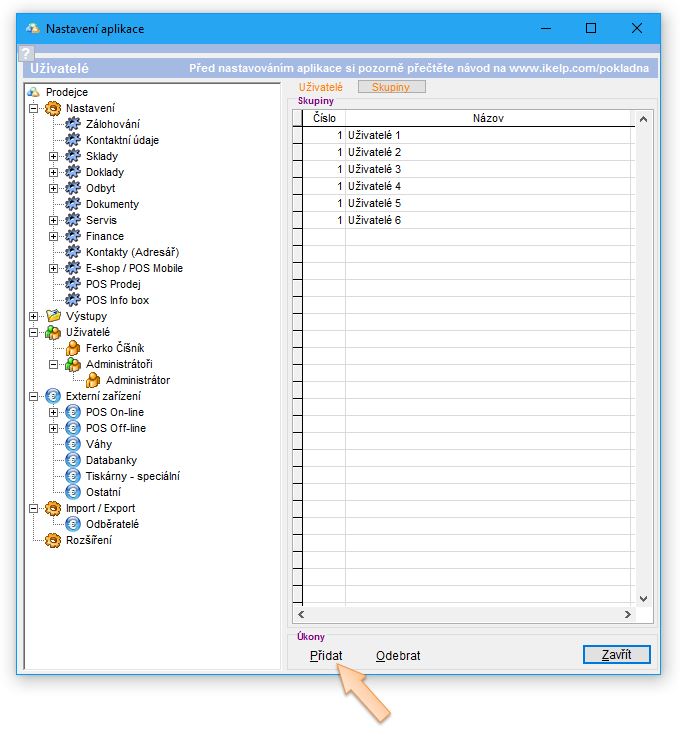Screen dimensions: 680x740
Task: Expand the Finance settings node
Action: 54,236
